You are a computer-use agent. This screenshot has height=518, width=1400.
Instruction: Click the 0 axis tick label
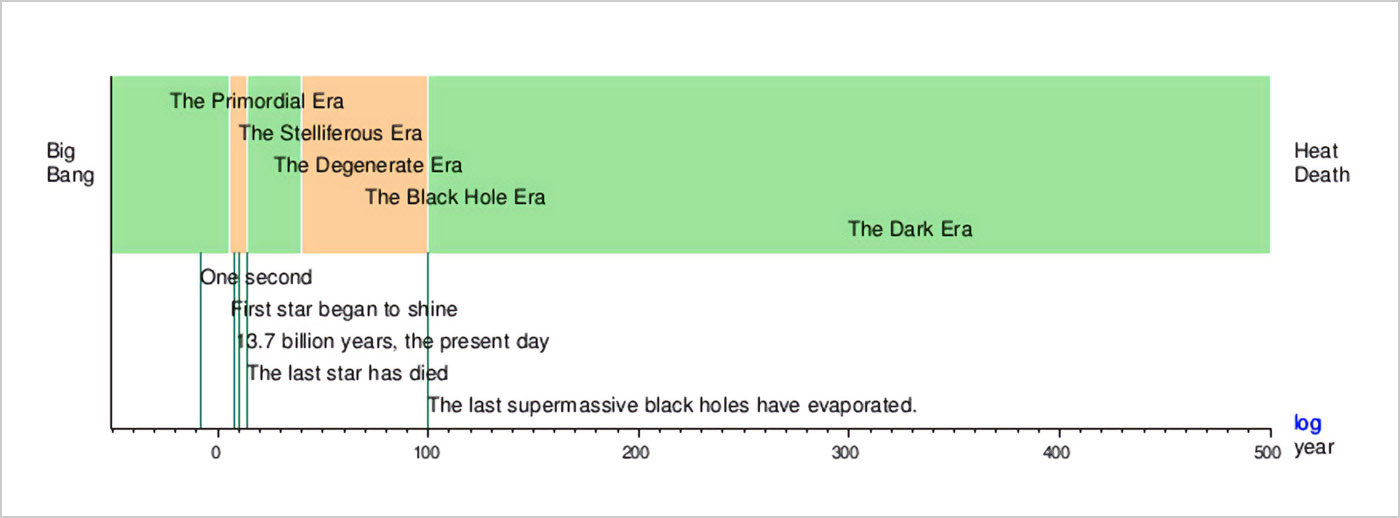(x=216, y=453)
